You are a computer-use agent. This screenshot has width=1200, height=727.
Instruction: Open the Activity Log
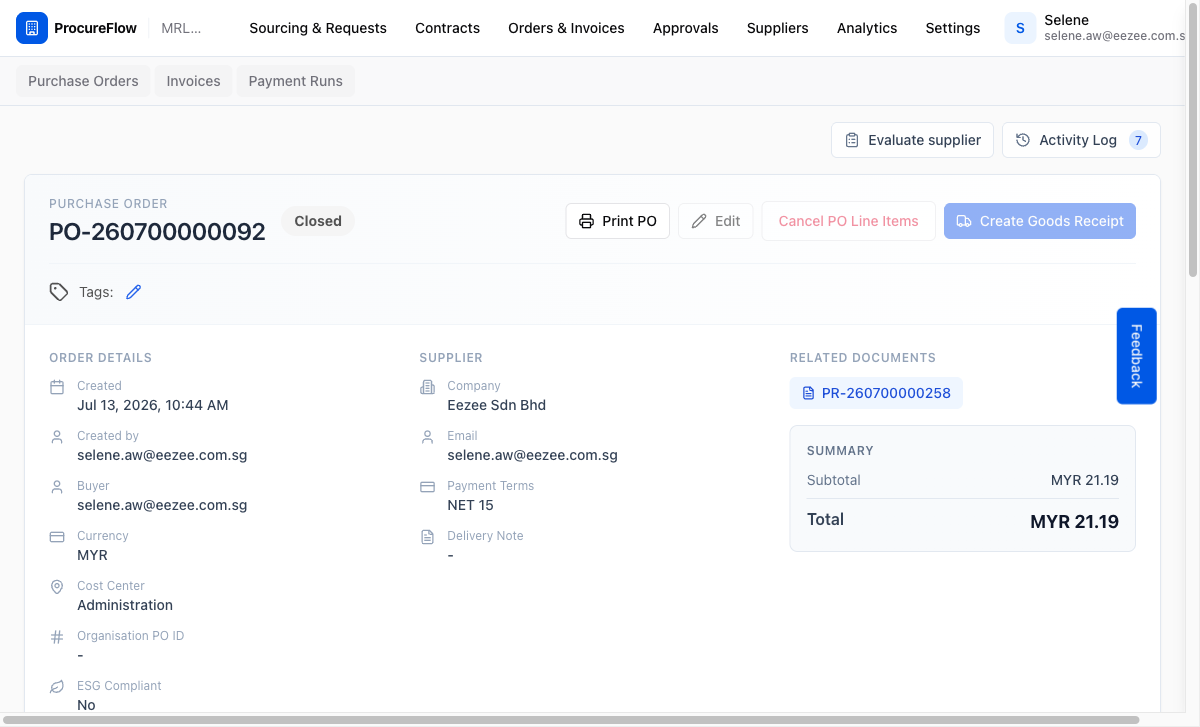tap(1081, 140)
